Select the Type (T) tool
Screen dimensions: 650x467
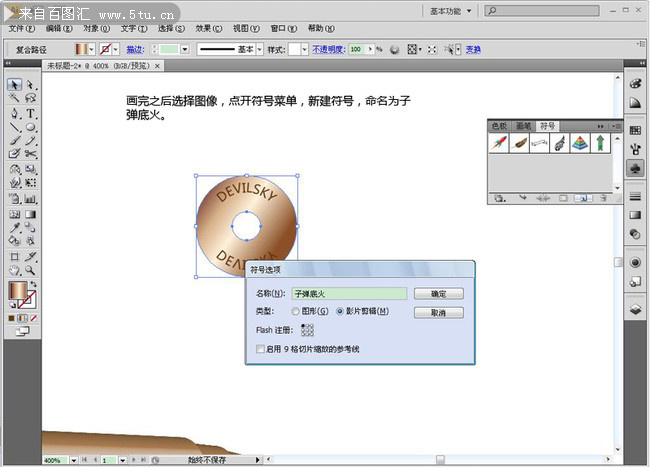coord(30,113)
